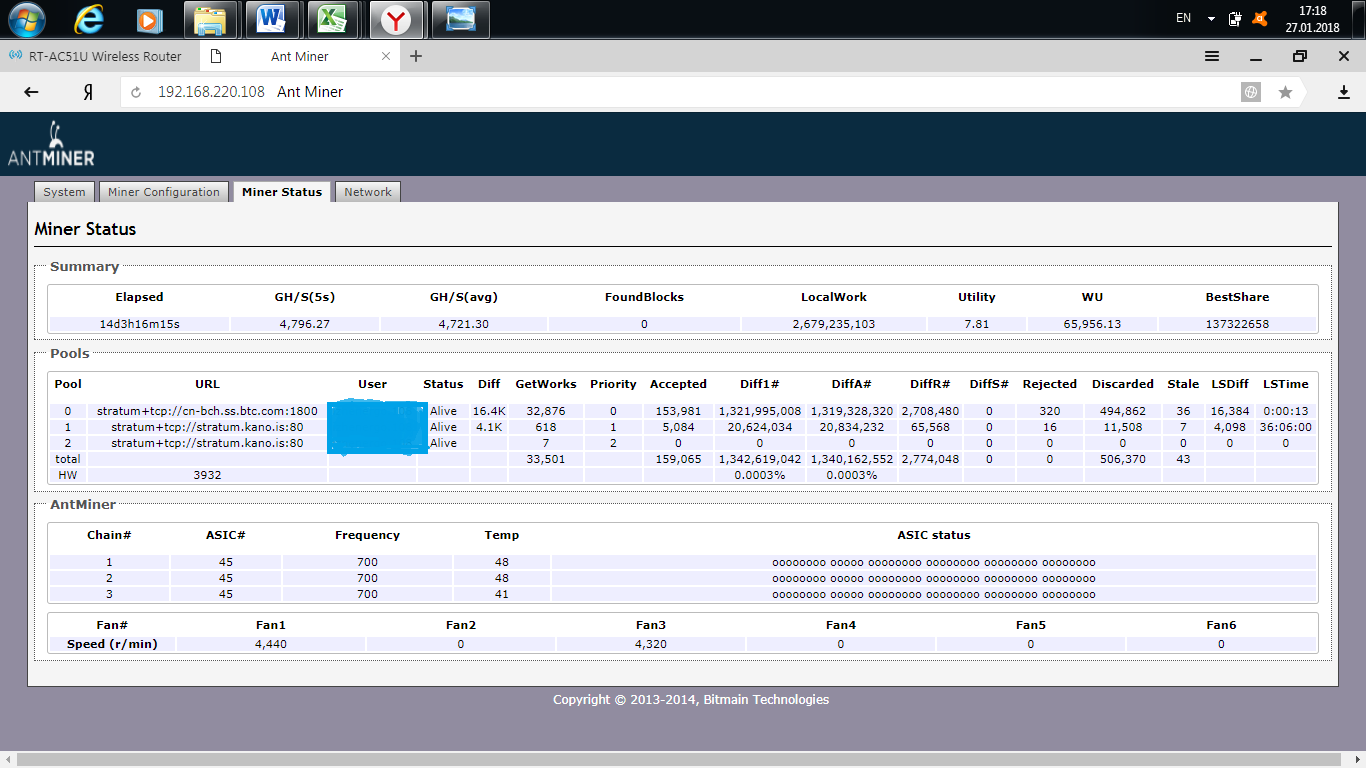Open the downloads panel

1344,92
